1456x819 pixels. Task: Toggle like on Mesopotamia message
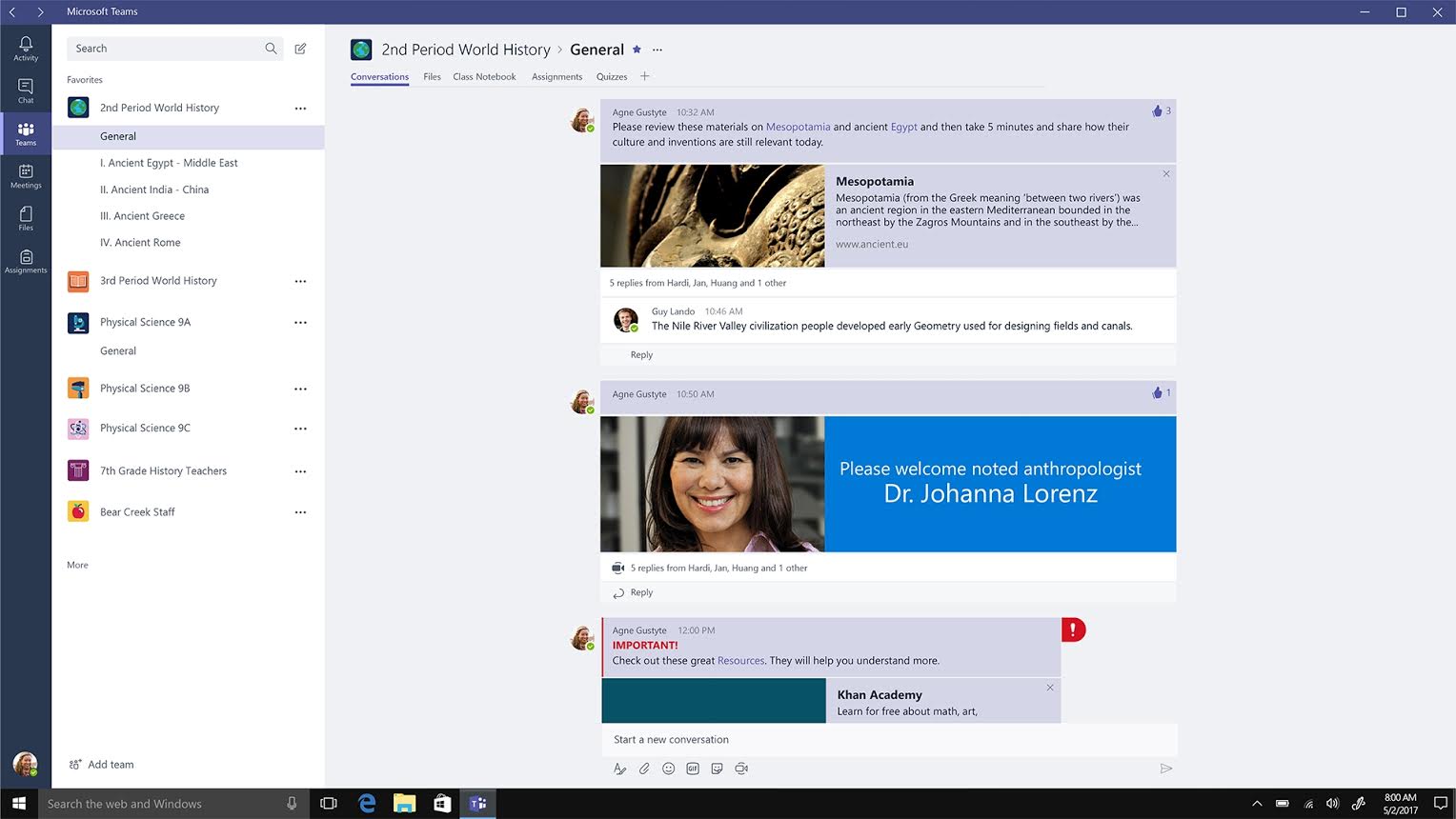(x=1158, y=111)
